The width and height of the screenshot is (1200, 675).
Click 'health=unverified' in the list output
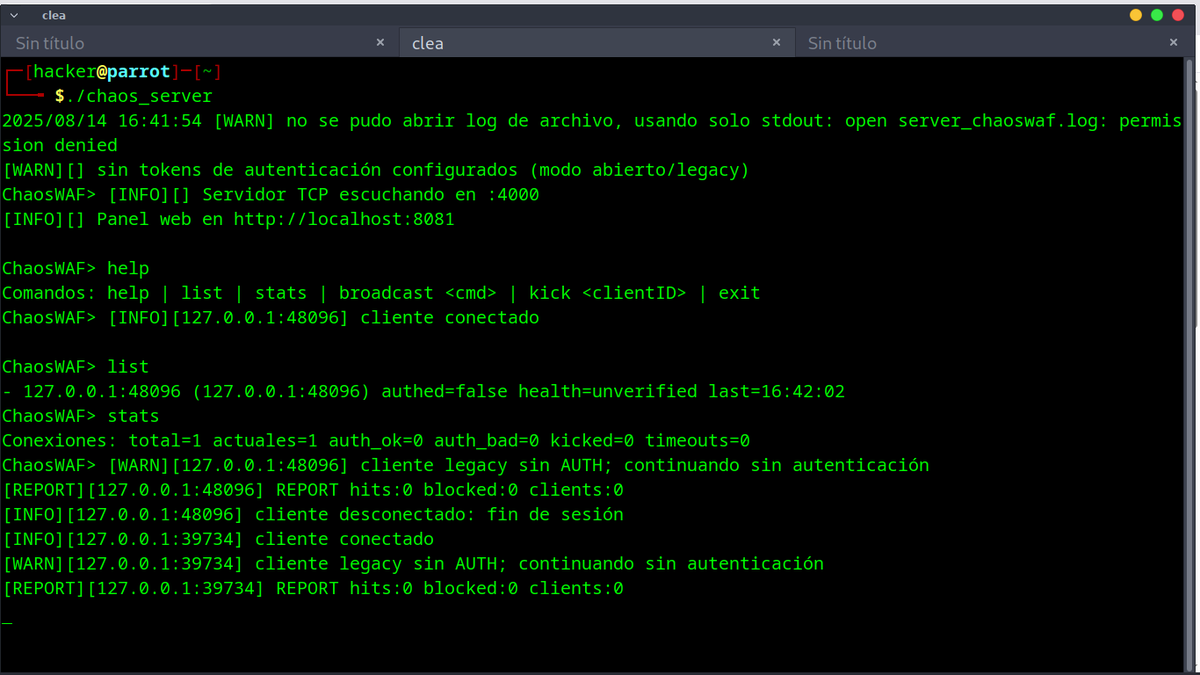coord(607,391)
